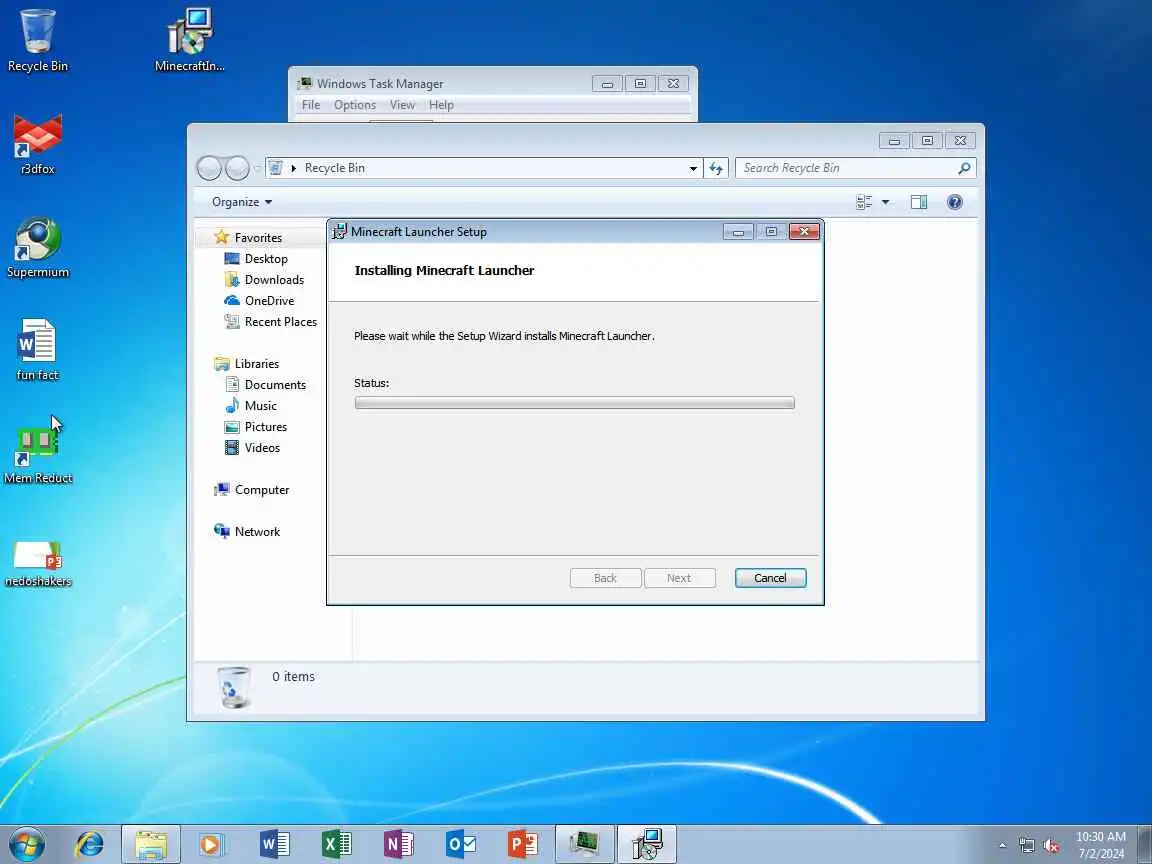Select Pictures library in navigation pane
This screenshot has height=864, width=1152.
point(255,427)
